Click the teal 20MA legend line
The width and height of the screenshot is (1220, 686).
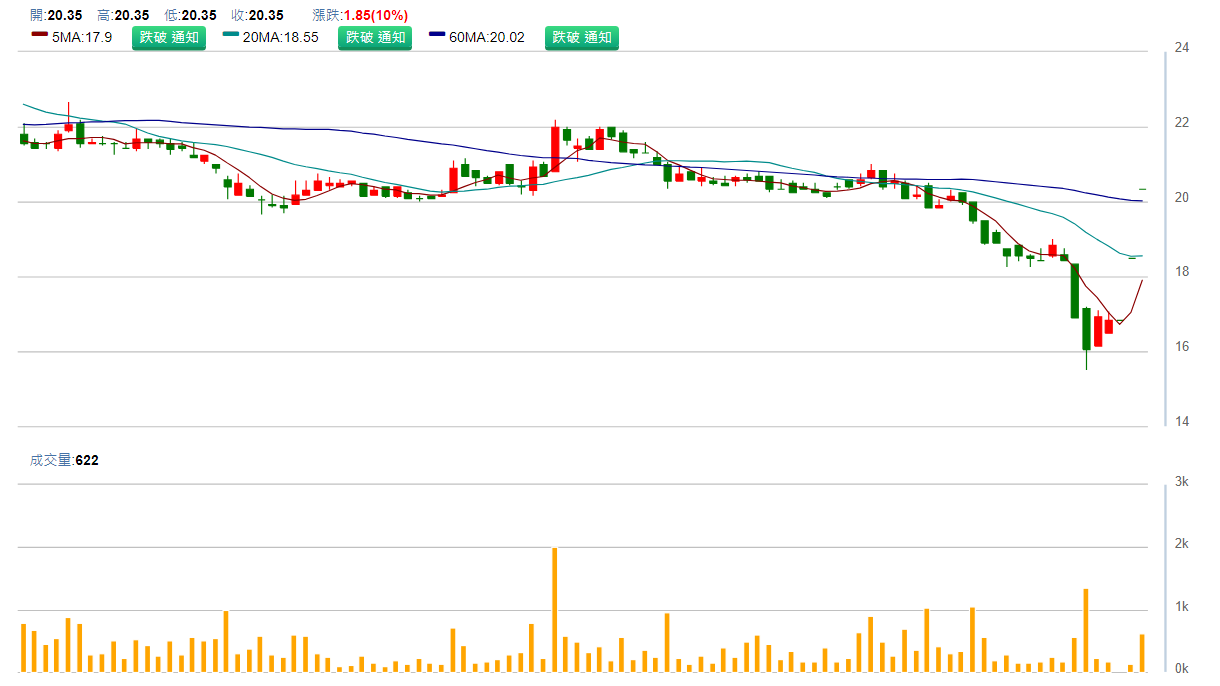231,35
